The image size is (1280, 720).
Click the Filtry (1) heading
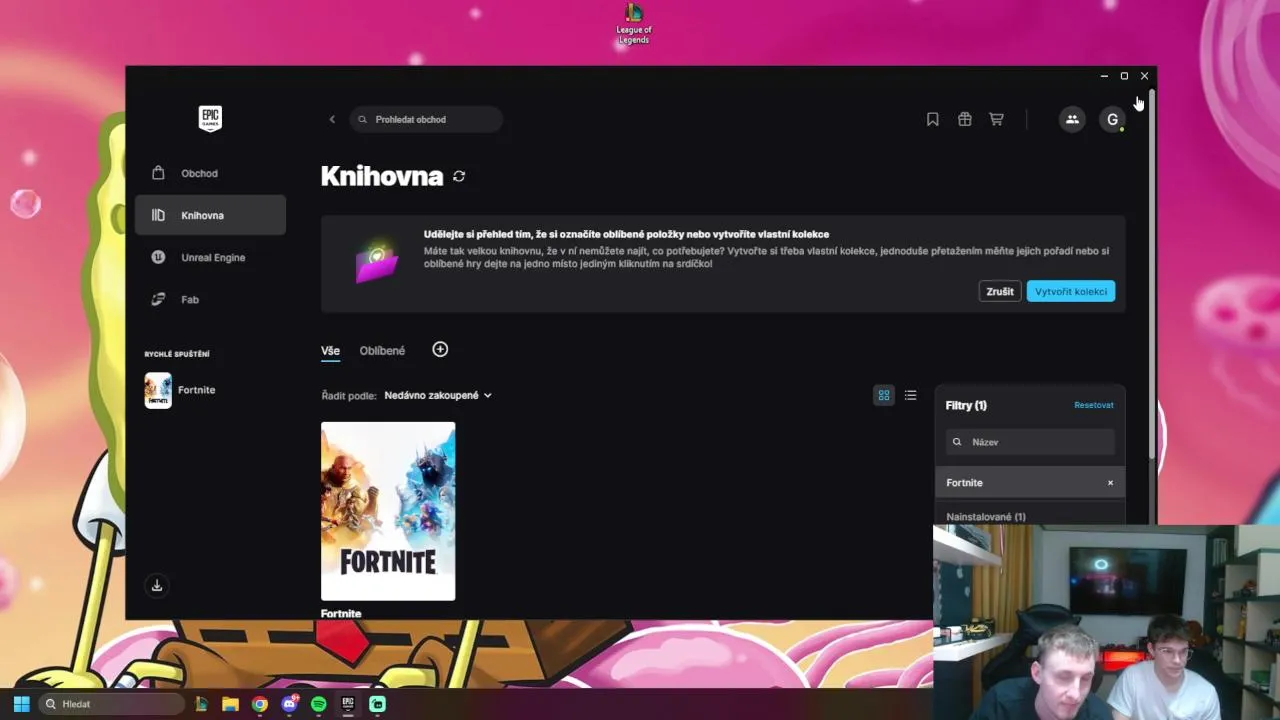pos(966,405)
